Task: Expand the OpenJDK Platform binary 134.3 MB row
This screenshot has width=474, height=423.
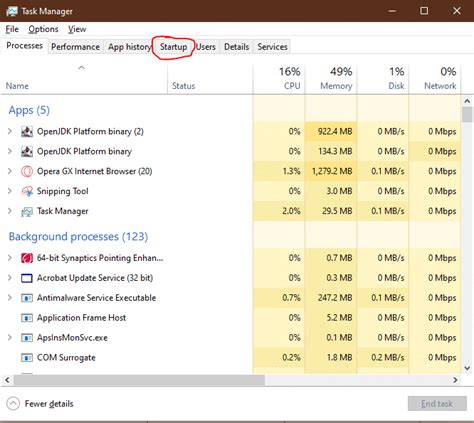Action: (x=10, y=152)
